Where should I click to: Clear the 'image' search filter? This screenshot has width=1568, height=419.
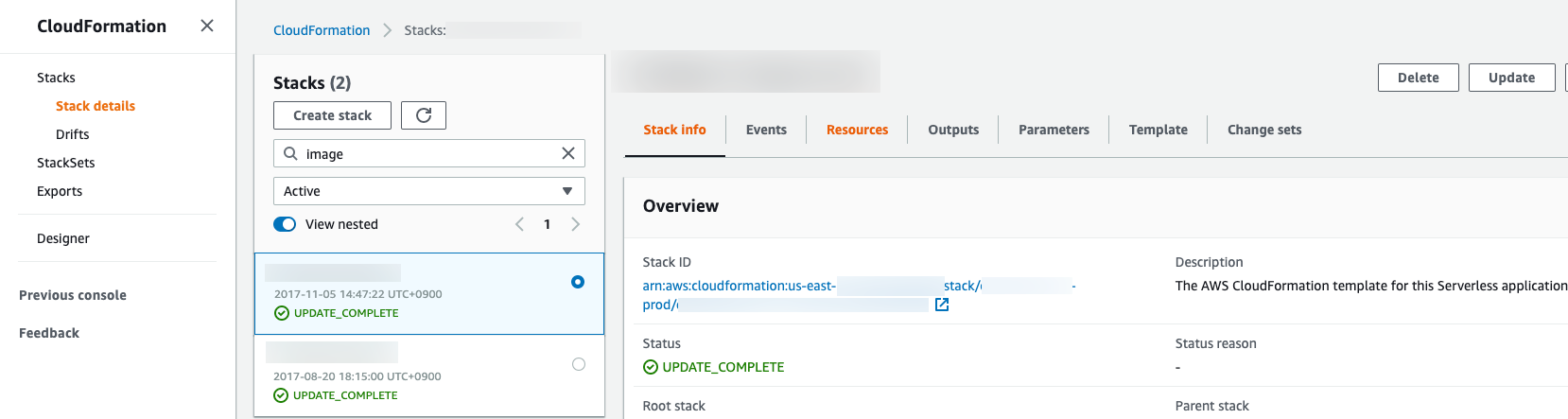point(567,153)
